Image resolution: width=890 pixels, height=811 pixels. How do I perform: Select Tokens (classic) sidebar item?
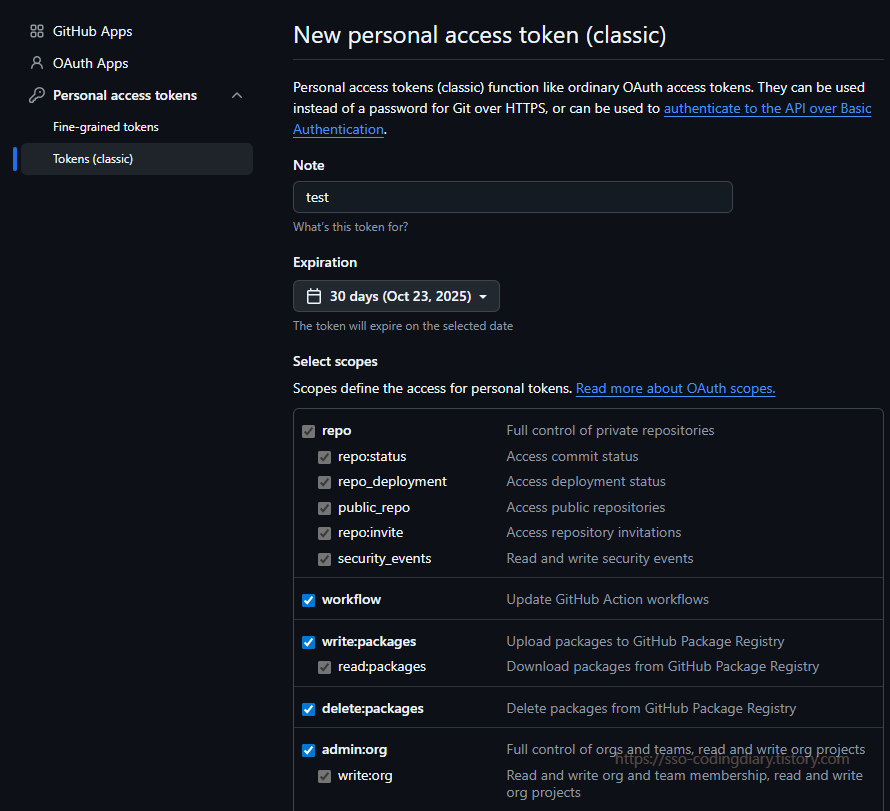click(x=137, y=159)
